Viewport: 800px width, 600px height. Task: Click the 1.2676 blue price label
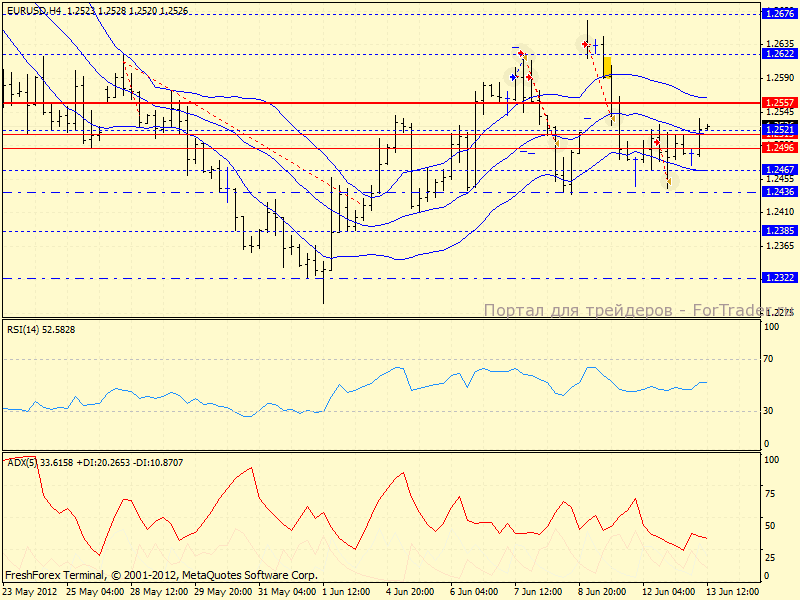779,14
